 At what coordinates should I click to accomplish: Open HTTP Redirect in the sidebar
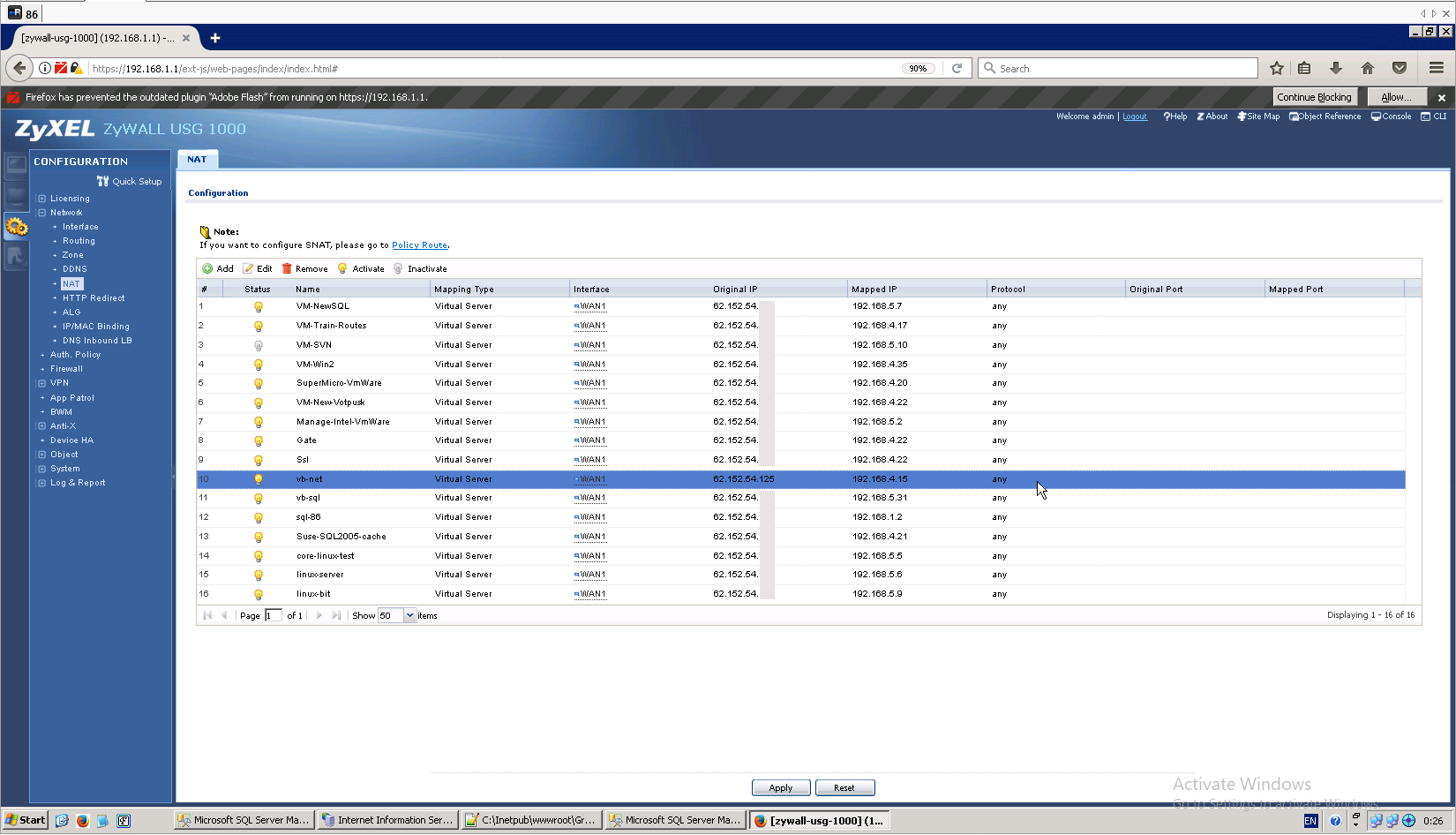[x=94, y=298]
